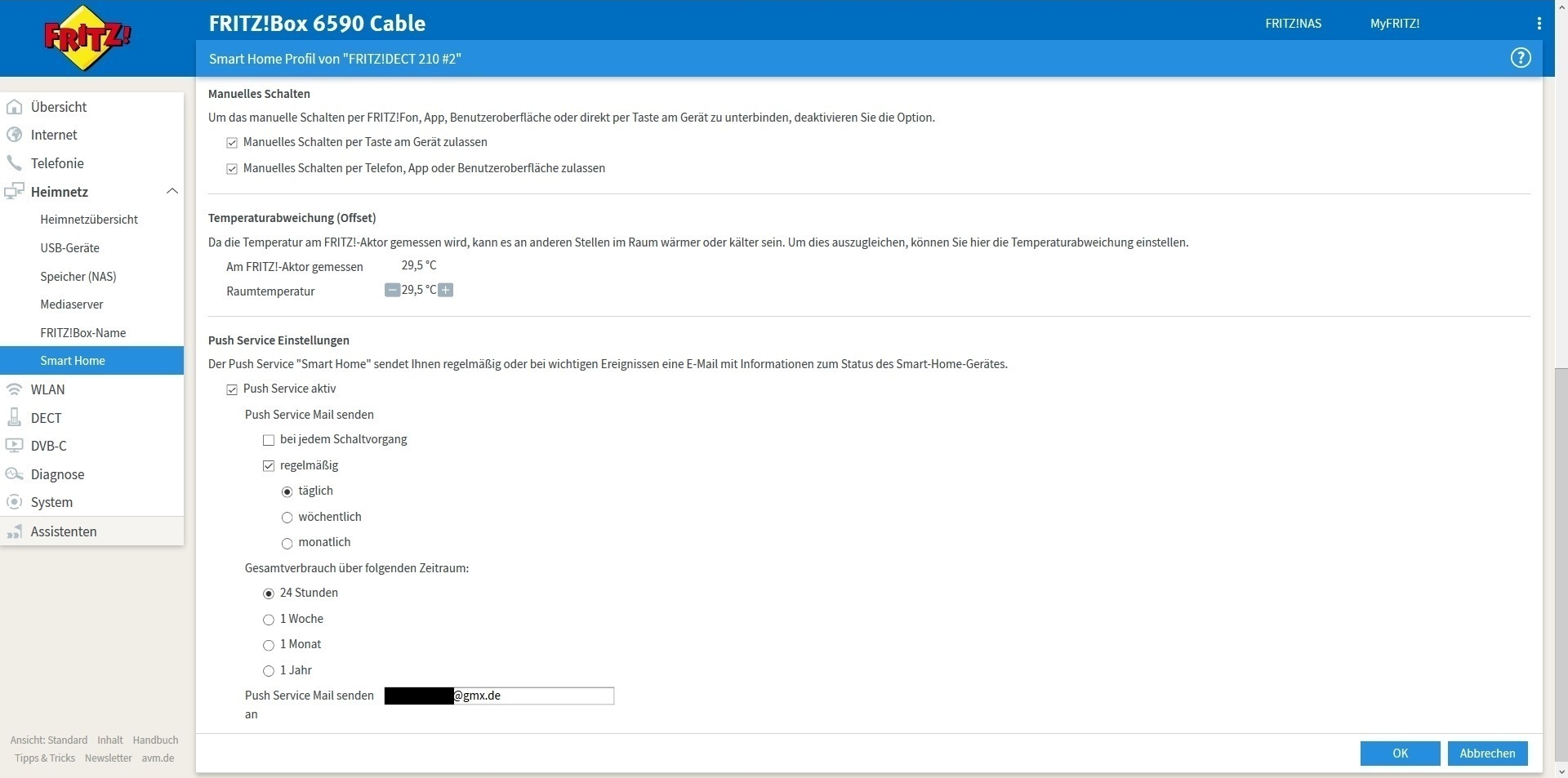Screen dimensions: 1568x778
Task: Increase Raumtemperatur with the plus button
Action: pos(445,291)
